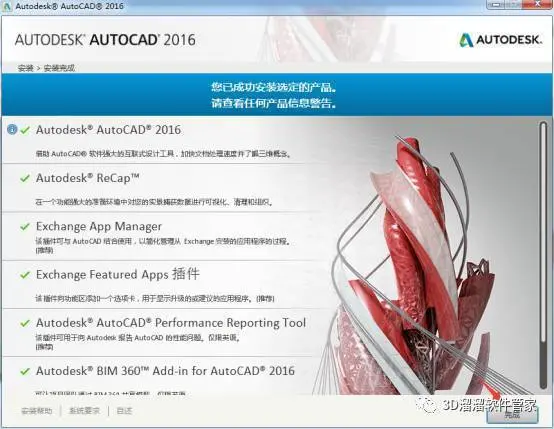Click the product list vertical scrollbar
Image resolution: width=554 pixels, height=429 pixels.
pos(543,254)
